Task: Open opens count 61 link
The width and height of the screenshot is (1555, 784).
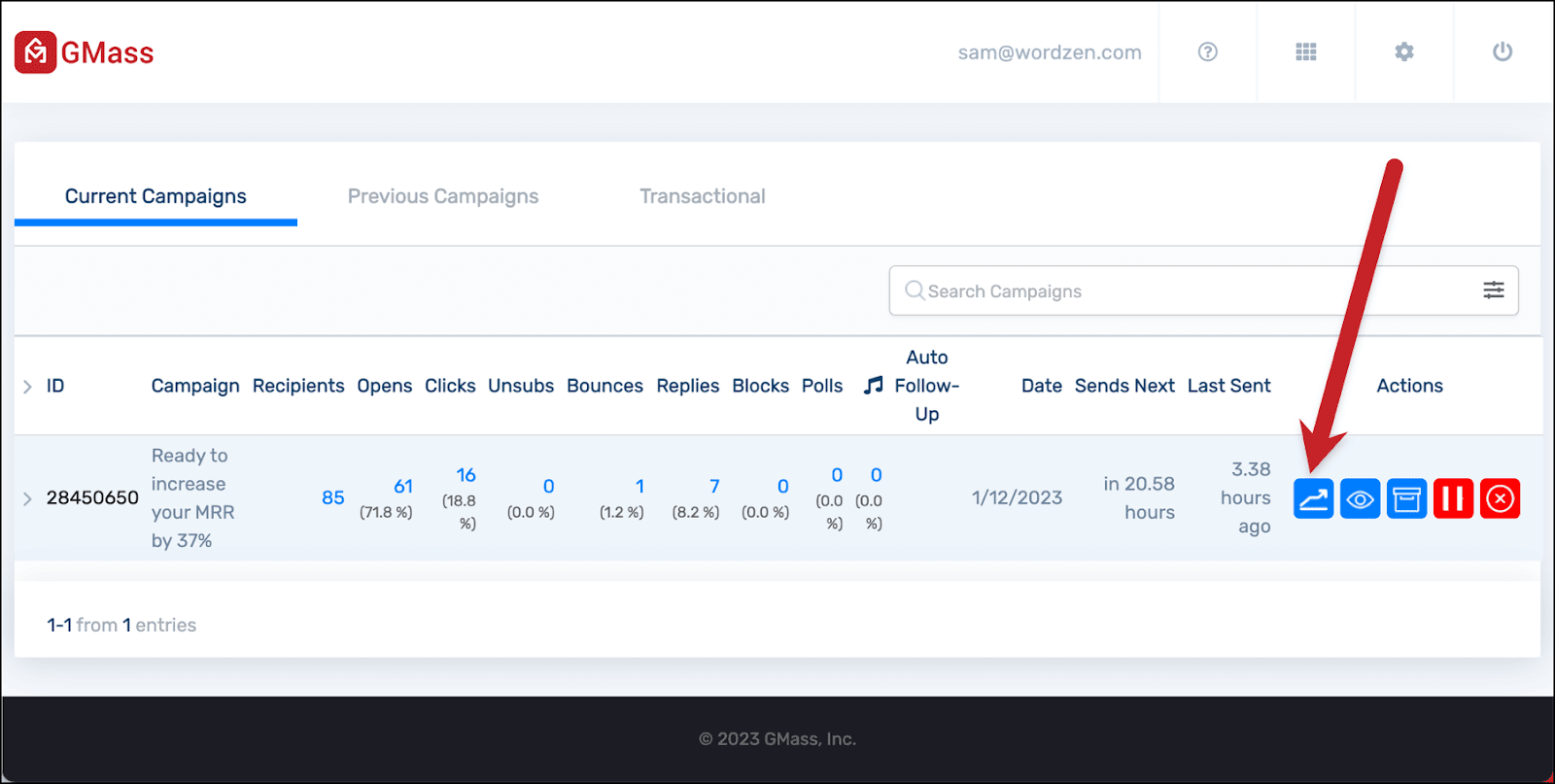Action: [403, 486]
